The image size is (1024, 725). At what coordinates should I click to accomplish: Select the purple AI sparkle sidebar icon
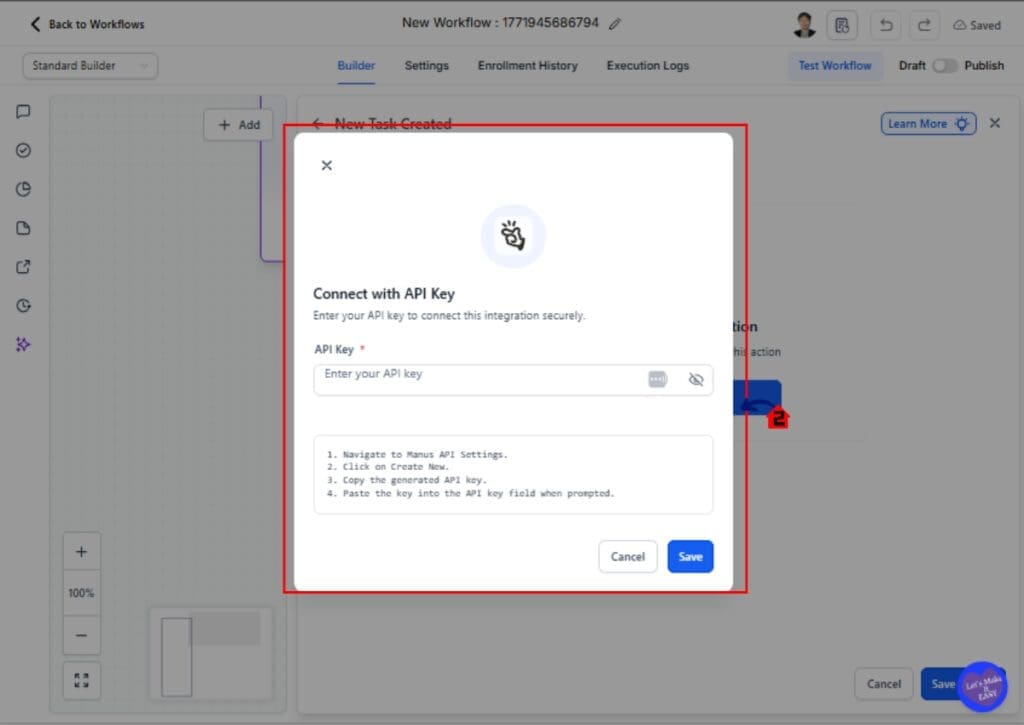point(23,345)
